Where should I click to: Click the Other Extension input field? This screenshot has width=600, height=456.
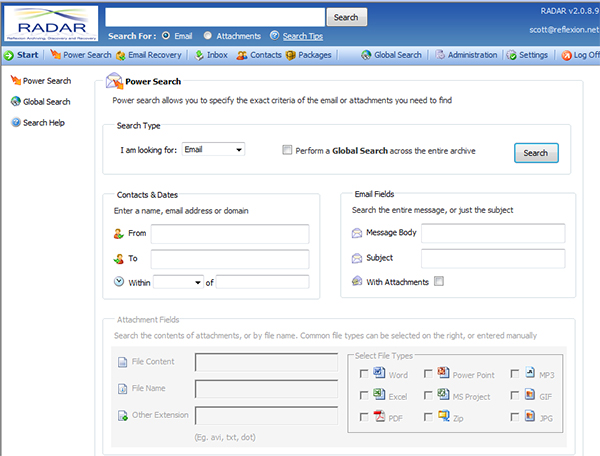coord(266,415)
